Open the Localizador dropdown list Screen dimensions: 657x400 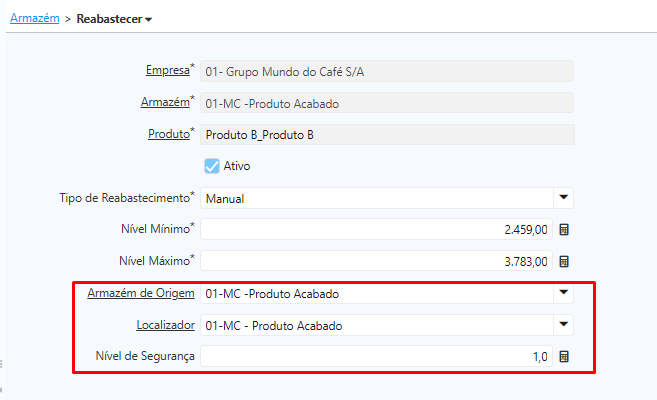[x=564, y=325]
